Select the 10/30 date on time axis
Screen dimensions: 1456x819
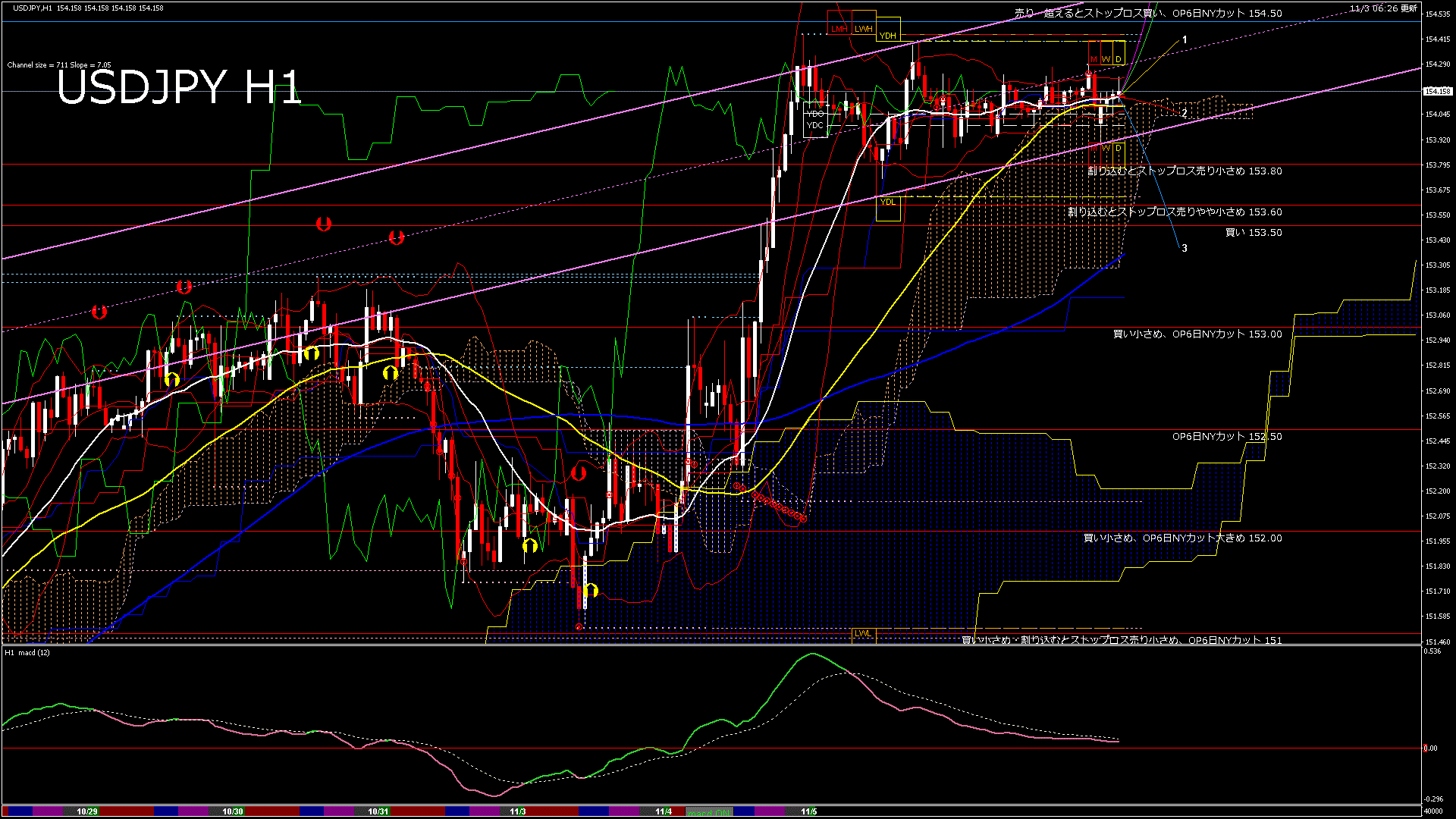(233, 811)
